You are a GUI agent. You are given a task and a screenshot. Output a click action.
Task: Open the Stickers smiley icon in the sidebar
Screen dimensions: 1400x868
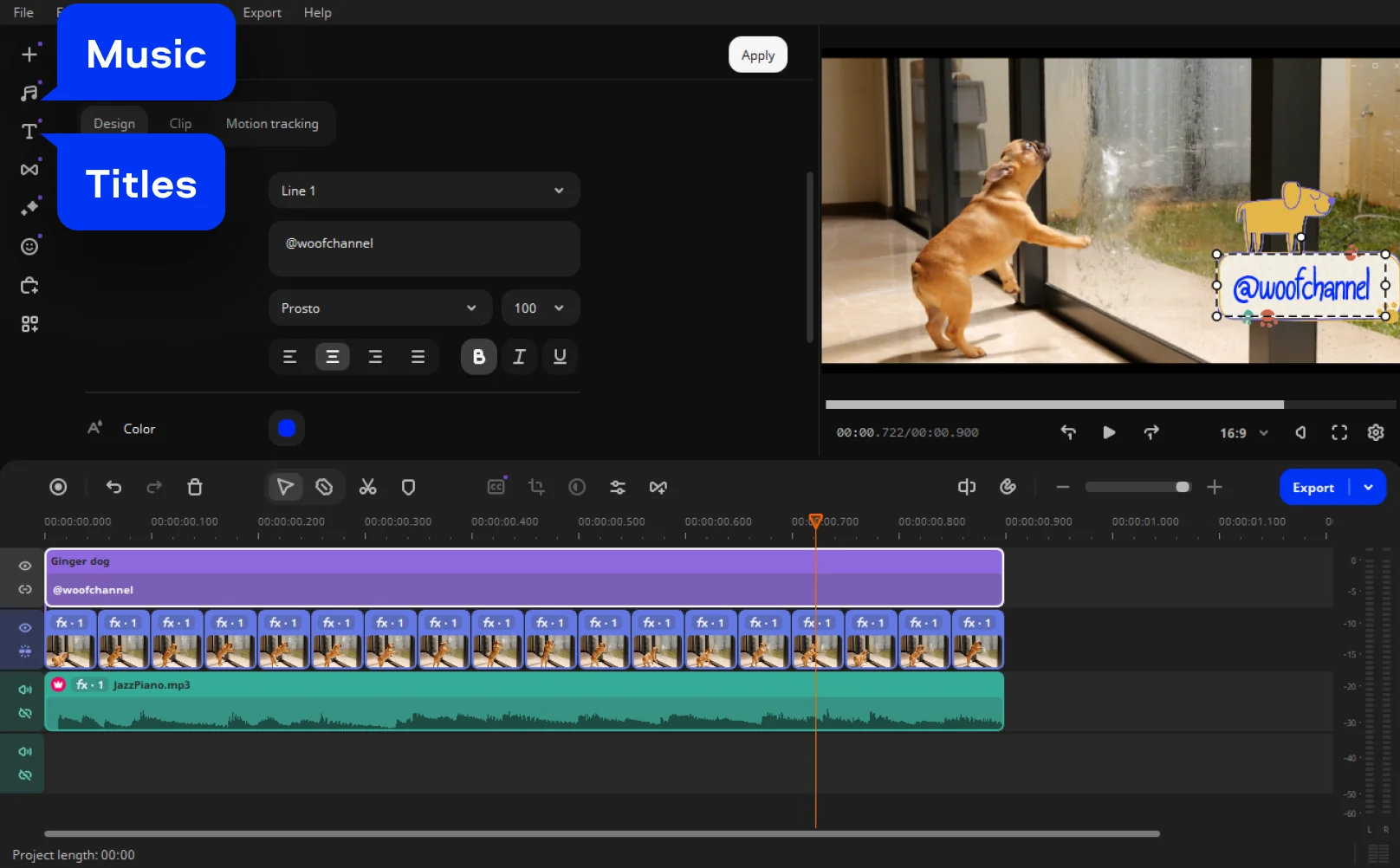coord(29,247)
